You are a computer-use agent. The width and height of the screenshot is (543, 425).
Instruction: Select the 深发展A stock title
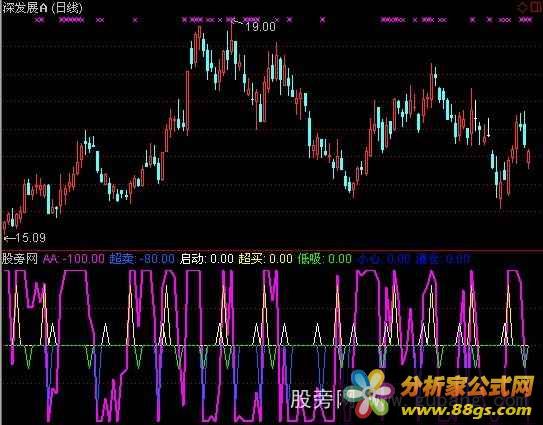click(x=25, y=8)
